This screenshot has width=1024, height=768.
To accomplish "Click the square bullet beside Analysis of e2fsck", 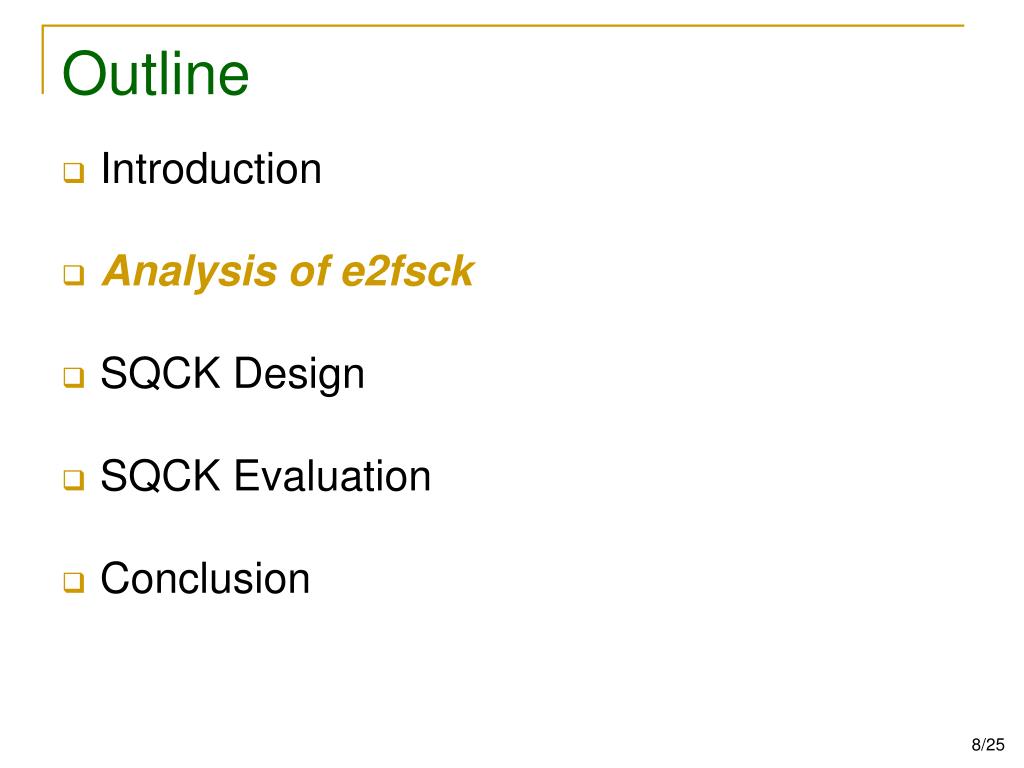I will pyautogui.click(x=74, y=275).
